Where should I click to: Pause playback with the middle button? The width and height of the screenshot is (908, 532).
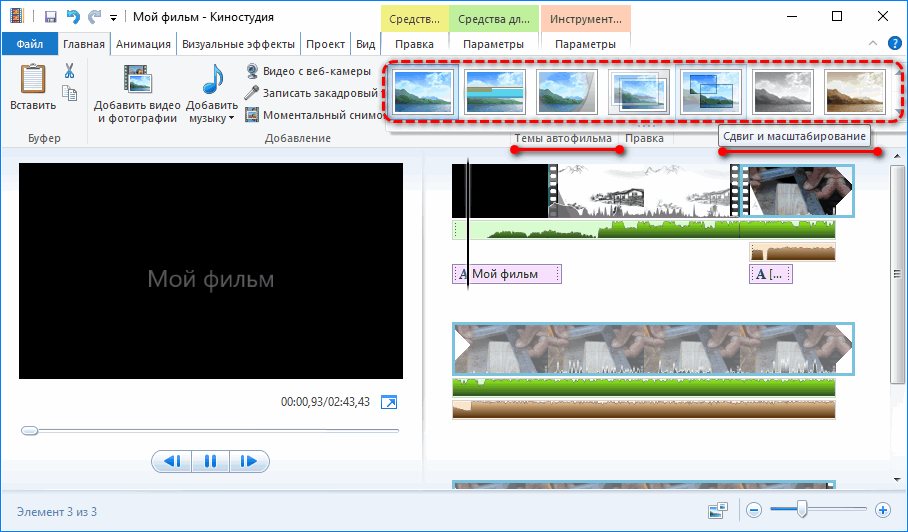point(210,461)
